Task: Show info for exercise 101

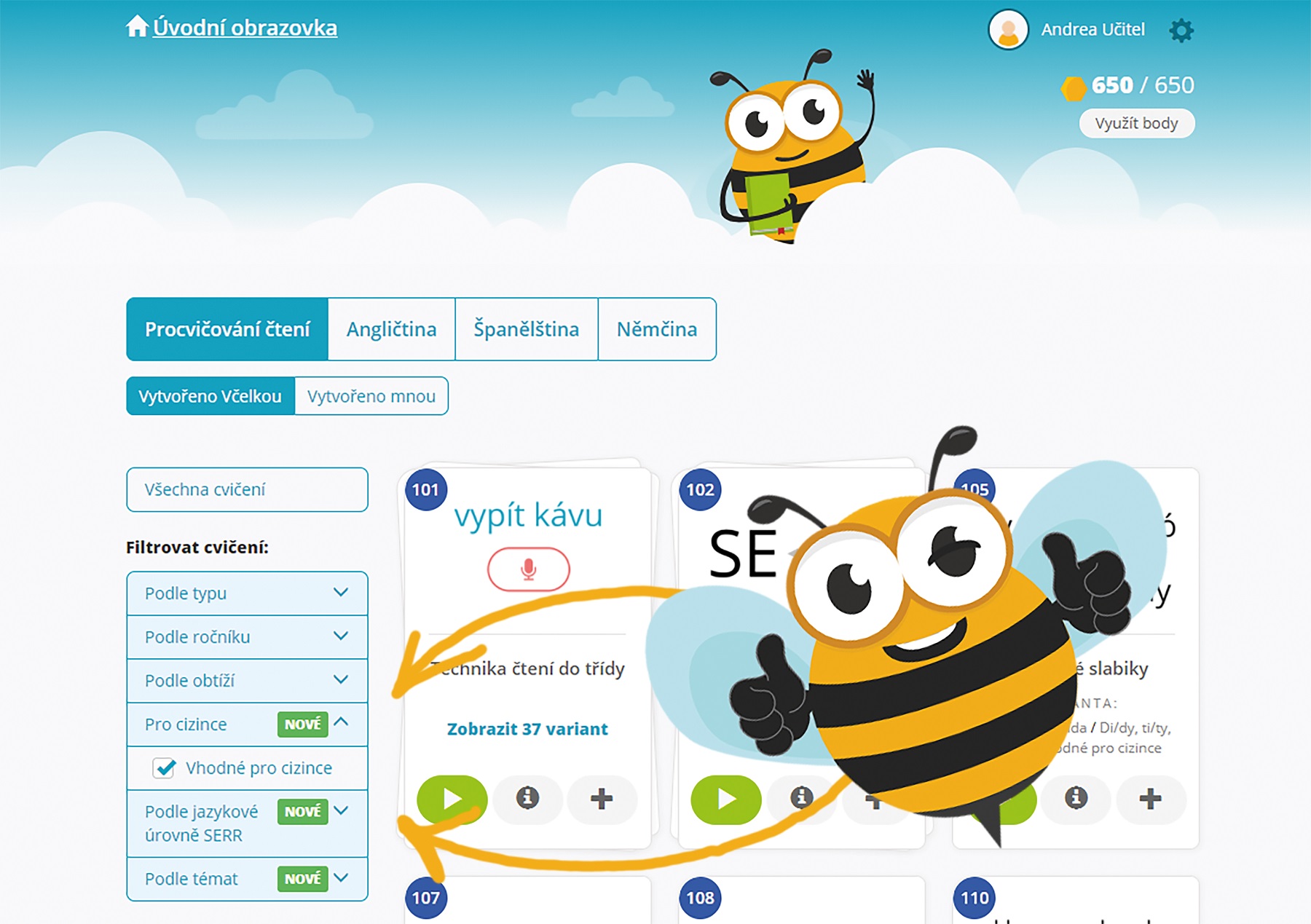Action: tap(528, 799)
